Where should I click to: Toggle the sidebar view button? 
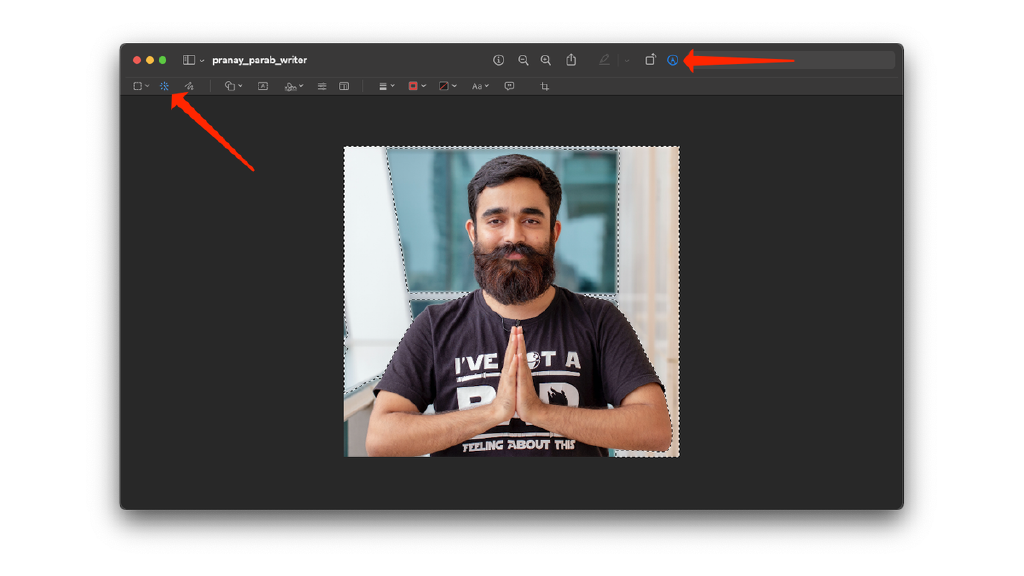click(189, 60)
